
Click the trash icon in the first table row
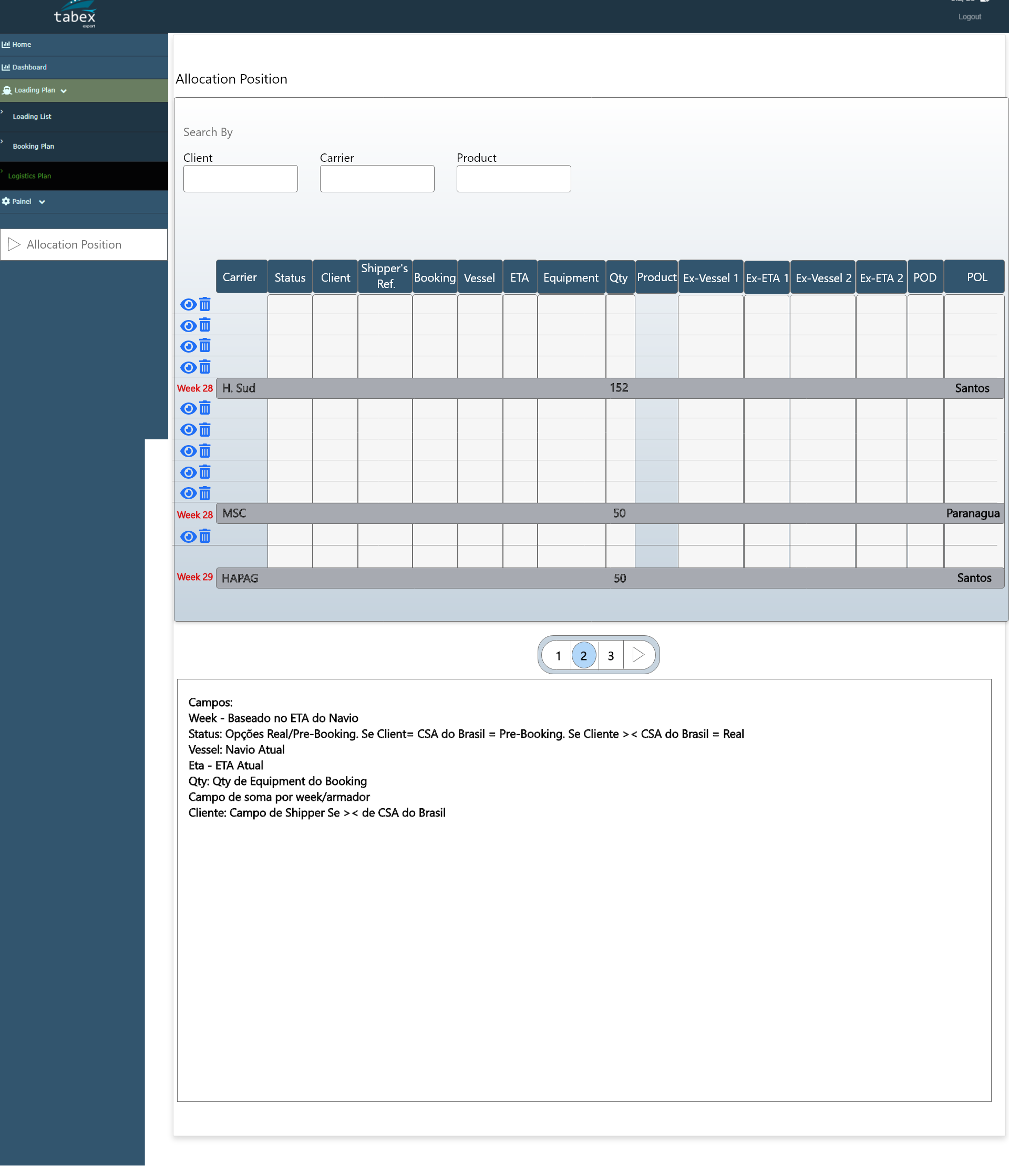point(205,305)
